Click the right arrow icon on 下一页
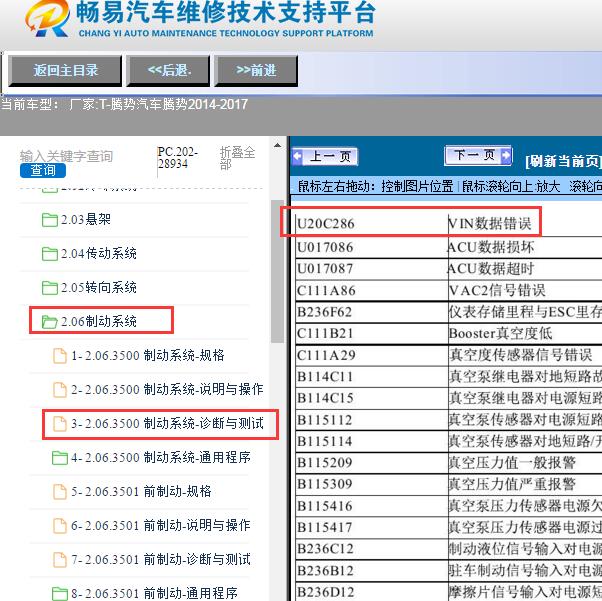The image size is (602, 601). click(506, 155)
